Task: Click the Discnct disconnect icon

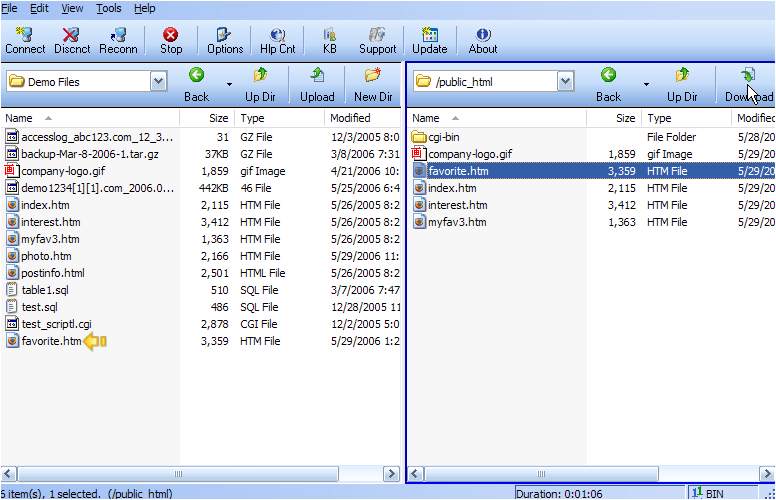Action: (x=72, y=40)
